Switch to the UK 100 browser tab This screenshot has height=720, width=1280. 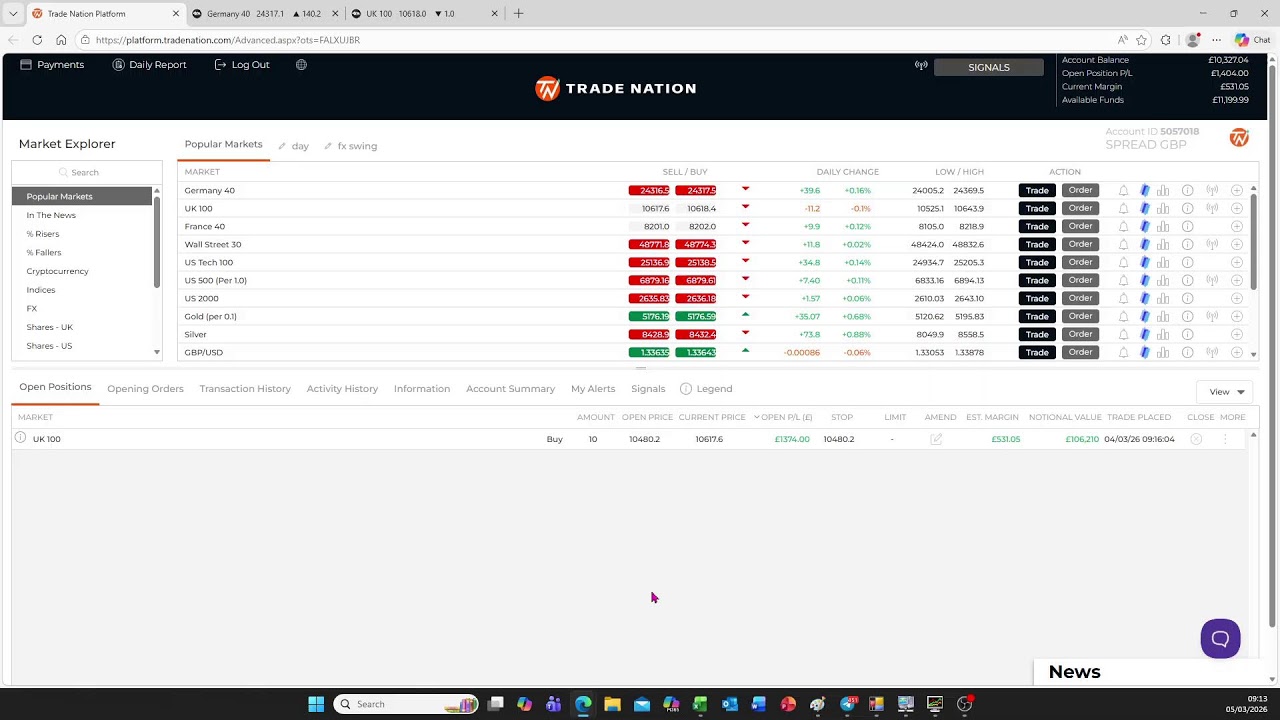click(x=424, y=14)
